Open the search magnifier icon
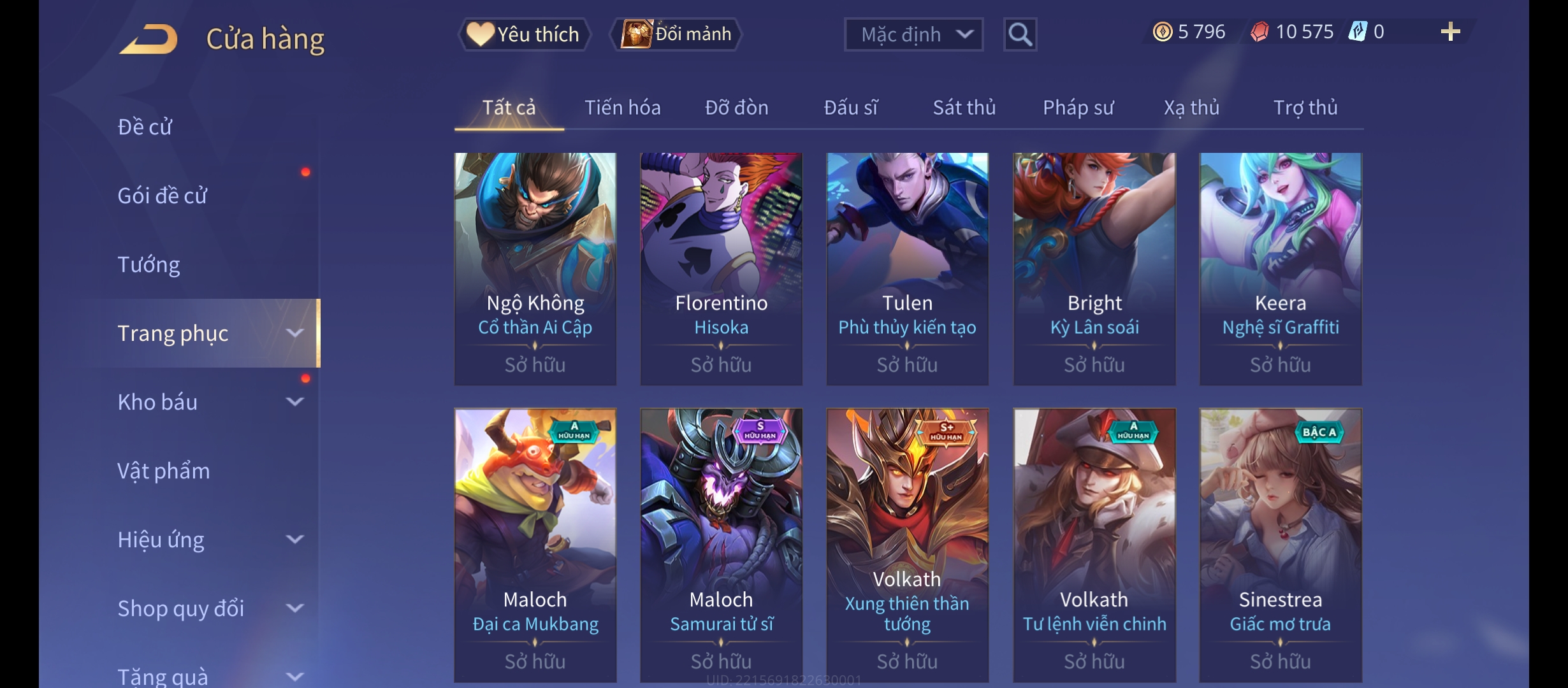The height and width of the screenshot is (688, 1568). pos(1020,34)
